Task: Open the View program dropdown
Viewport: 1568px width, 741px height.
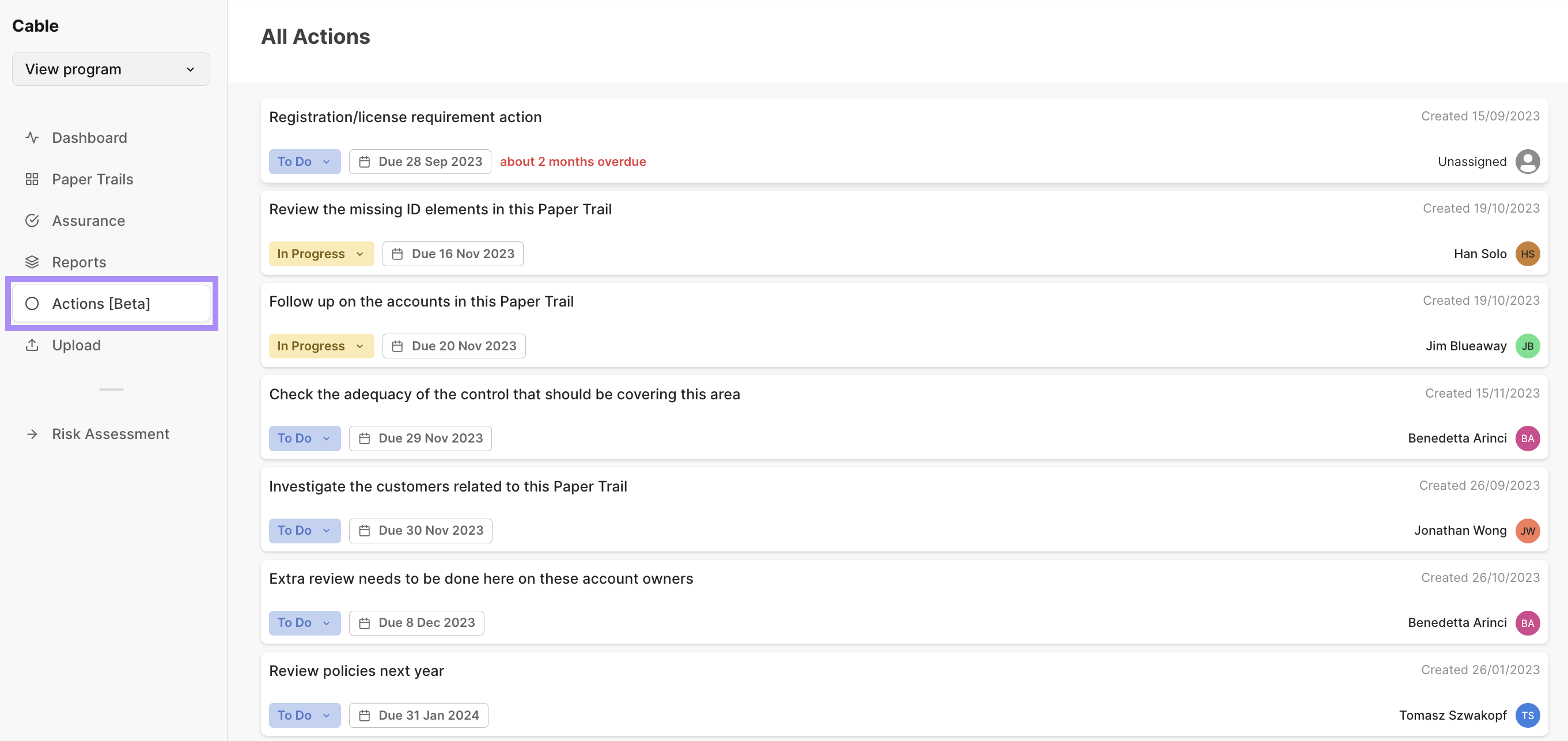Action: [x=111, y=69]
